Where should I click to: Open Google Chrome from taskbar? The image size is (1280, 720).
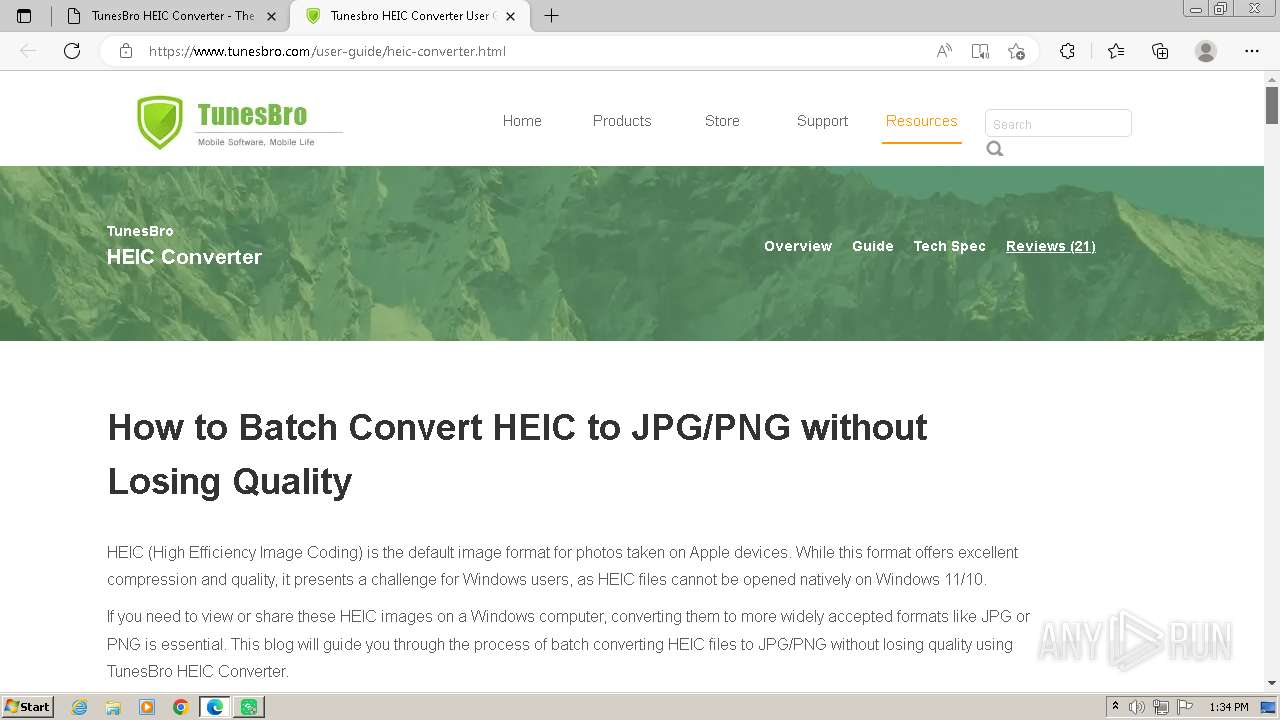[x=181, y=707]
